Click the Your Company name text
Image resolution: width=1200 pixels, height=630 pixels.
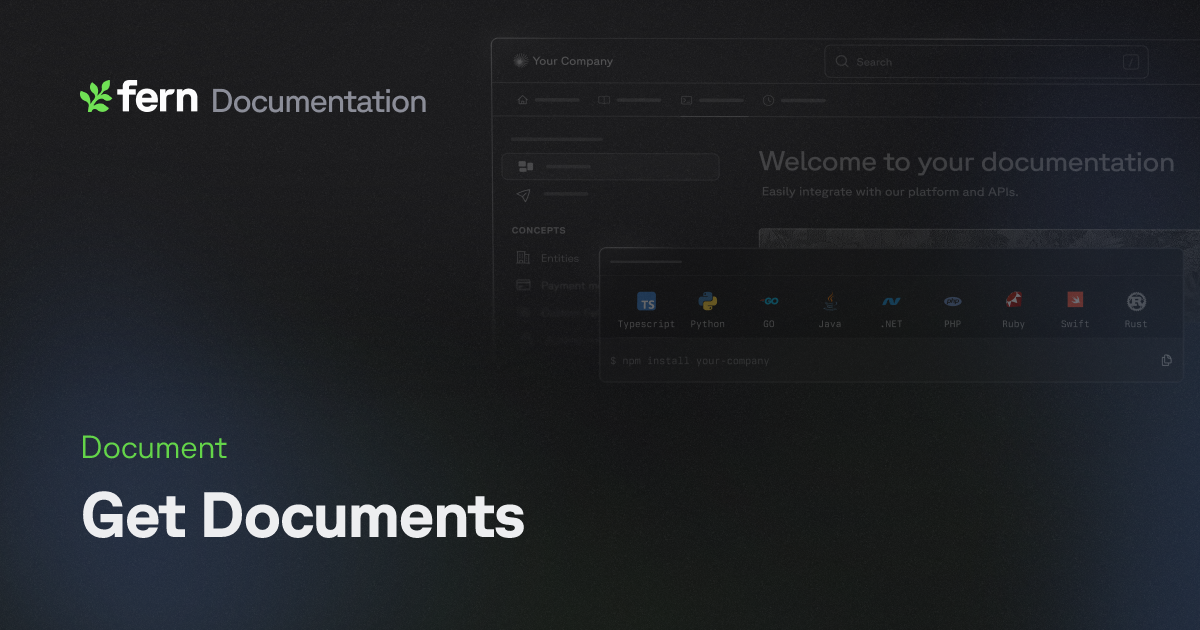coord(573,61)
